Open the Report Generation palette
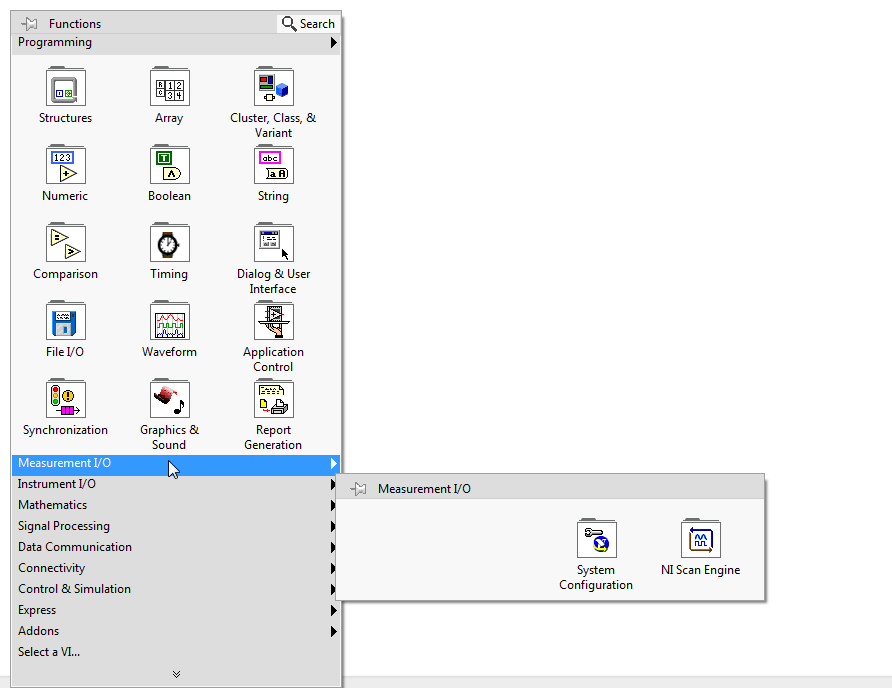This screenshot has width=892, height=688. click(274, 399)
